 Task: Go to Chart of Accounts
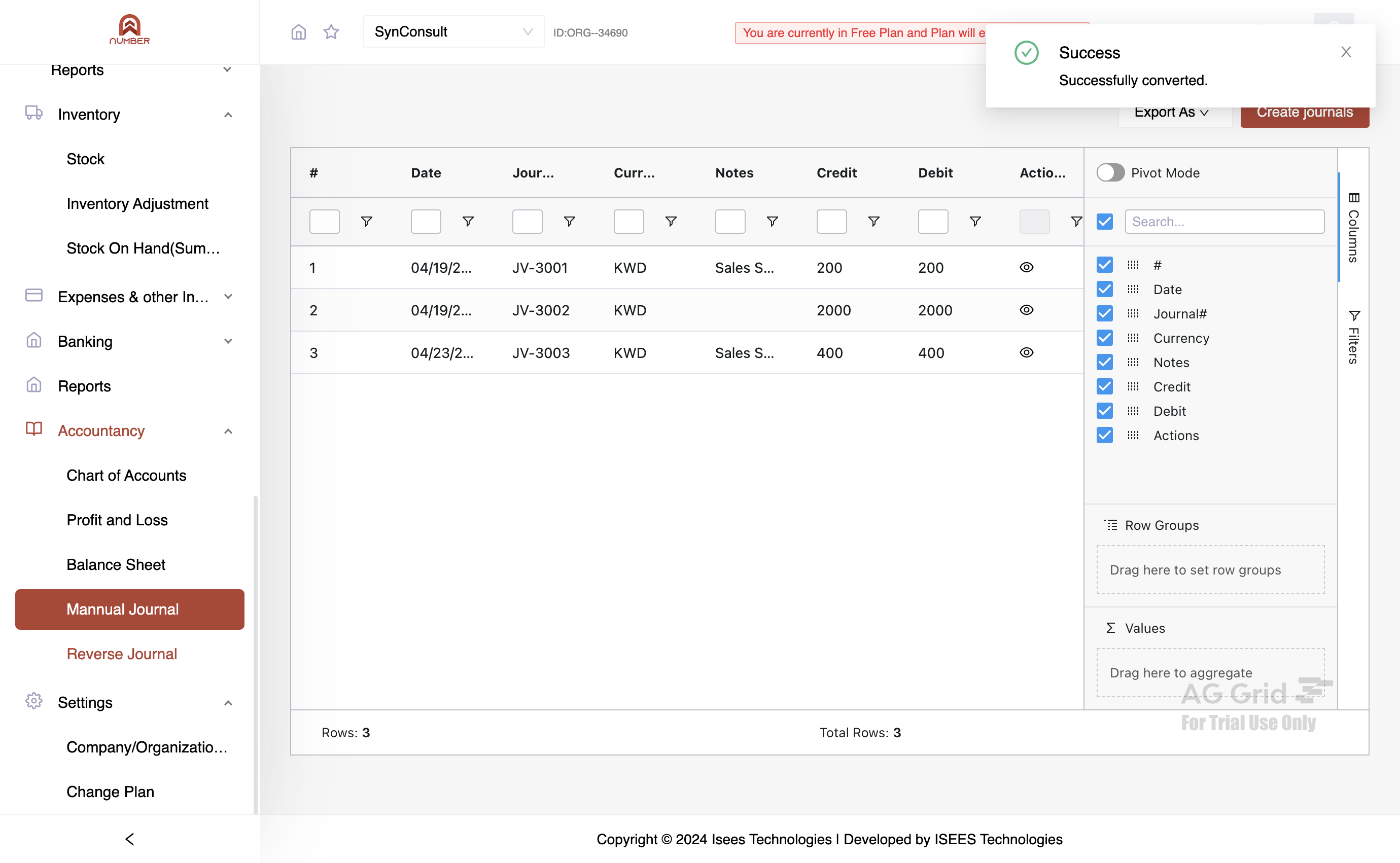(126, 476)
